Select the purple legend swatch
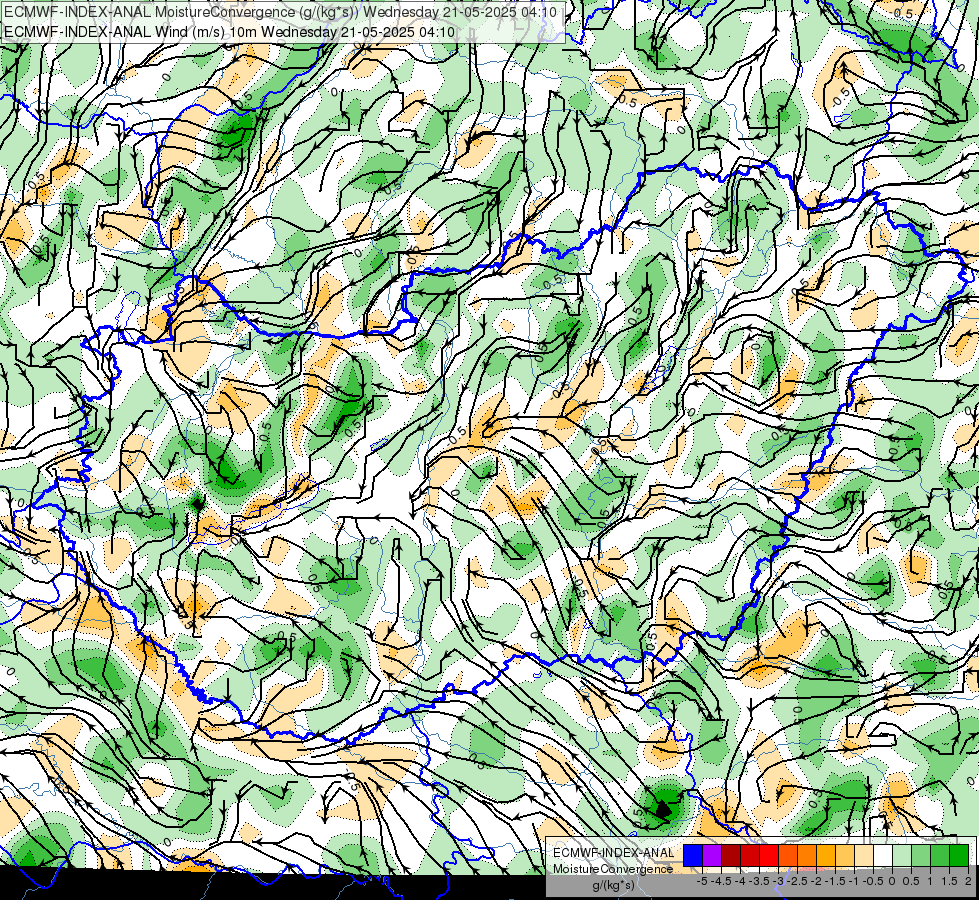 (712, 856)
